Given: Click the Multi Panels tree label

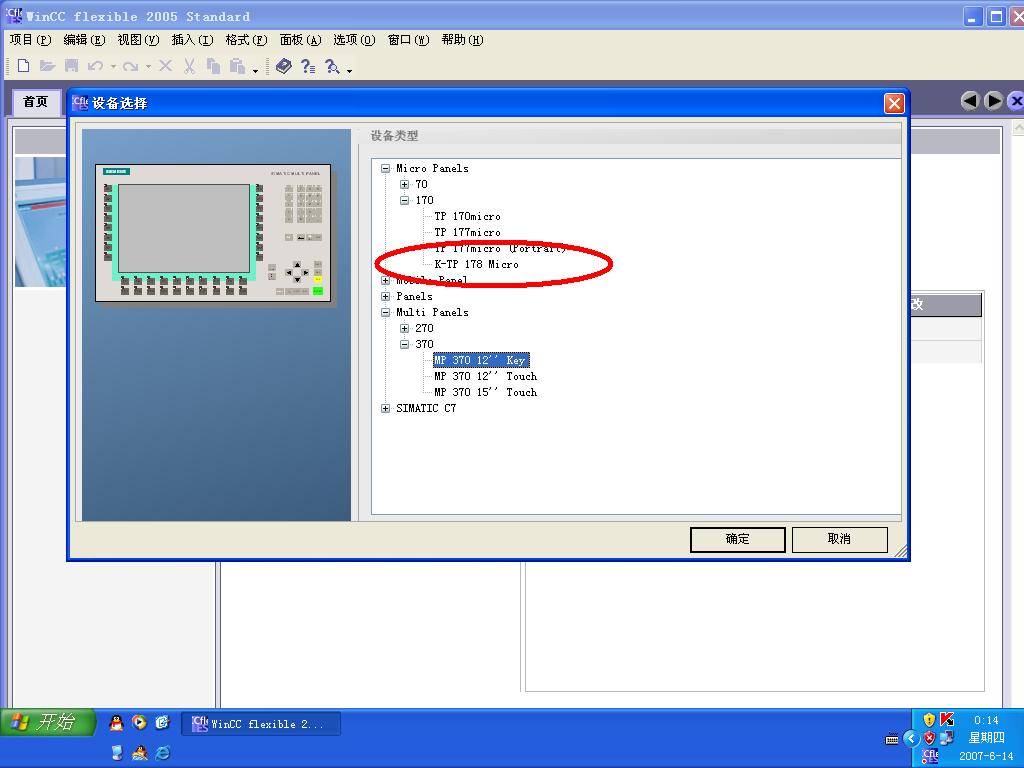Looking at the screenshot, I should (432, 312).
